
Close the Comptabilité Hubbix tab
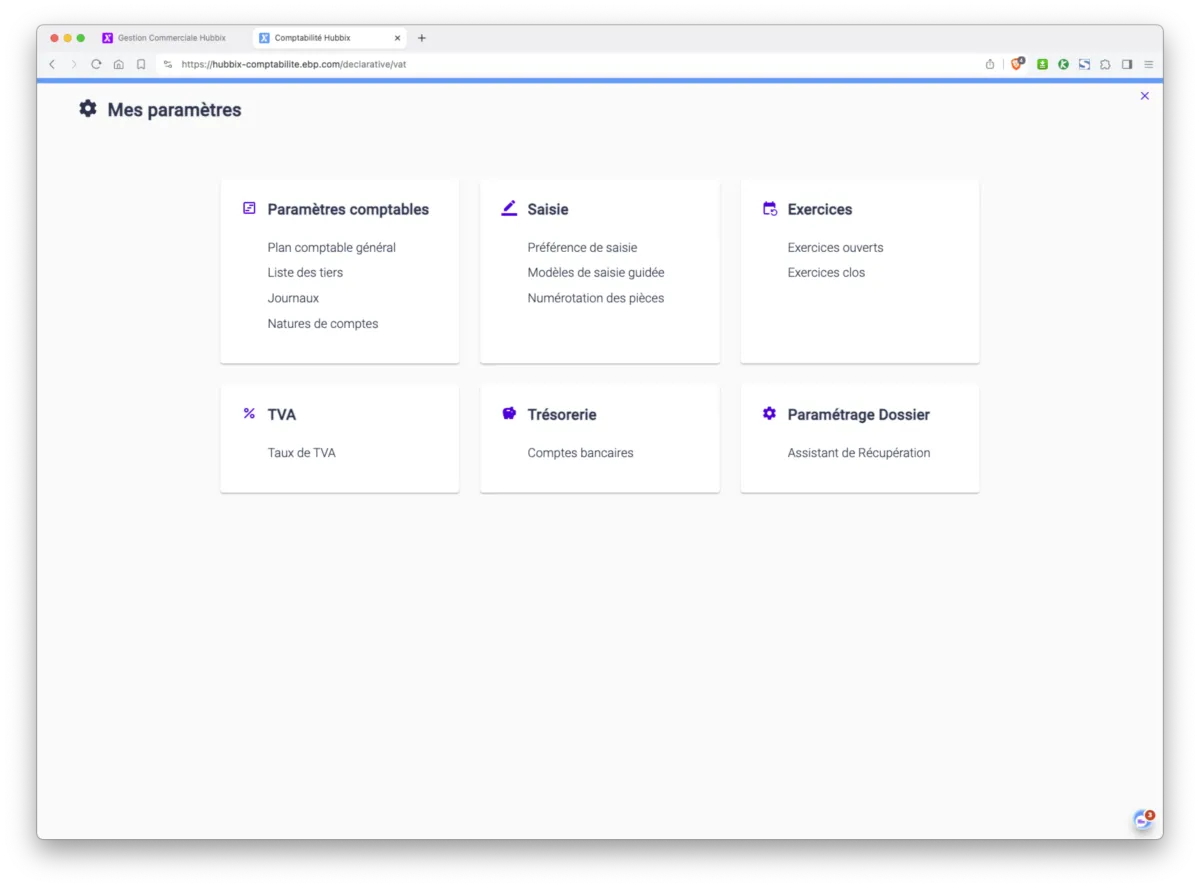point(397,38)
